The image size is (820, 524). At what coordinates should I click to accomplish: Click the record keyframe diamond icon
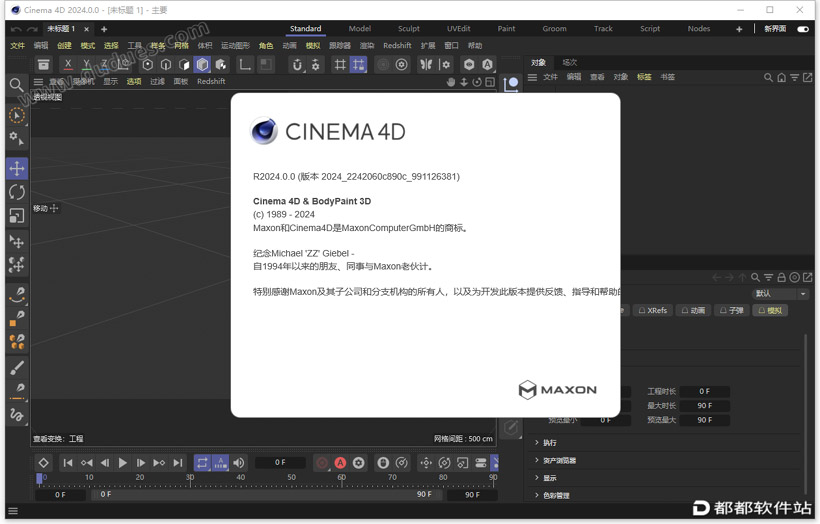[43, 463]
